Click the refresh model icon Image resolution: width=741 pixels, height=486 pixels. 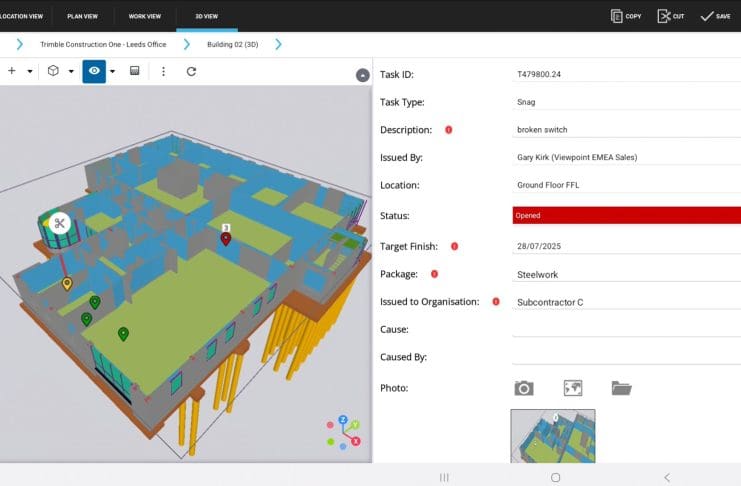[191, 72]
